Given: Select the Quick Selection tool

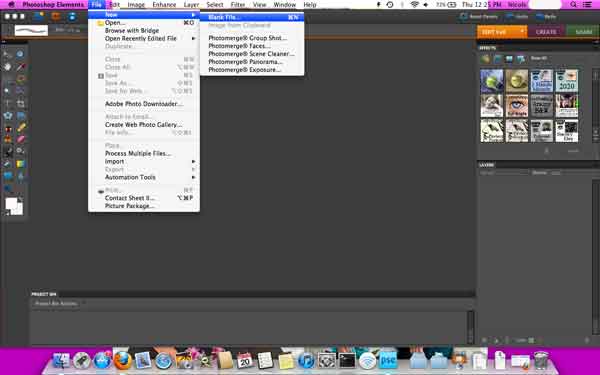Looking at the screenshot, I should pos(20,91).
